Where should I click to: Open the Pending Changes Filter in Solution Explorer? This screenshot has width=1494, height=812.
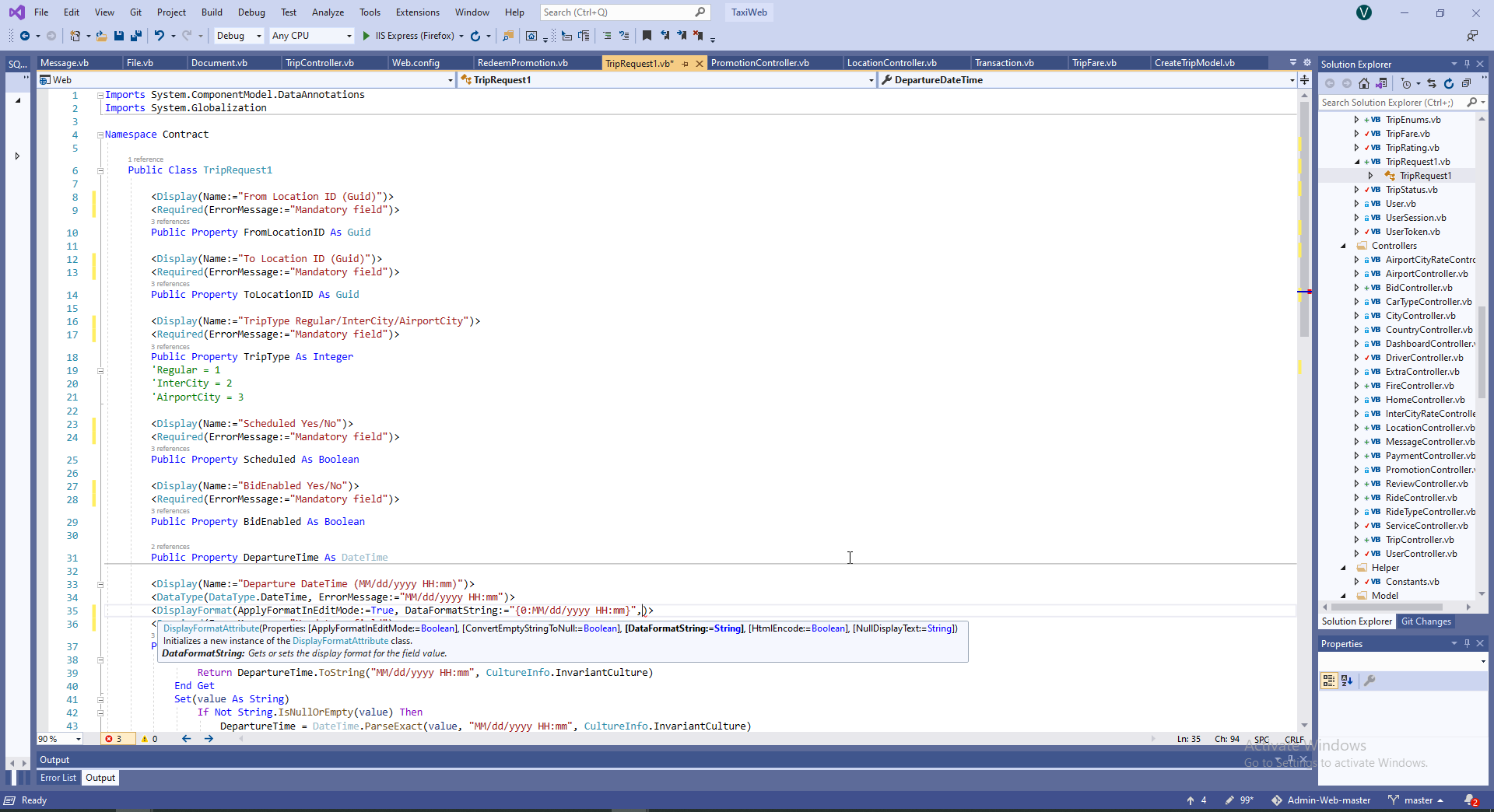(x=1406, y=83)
